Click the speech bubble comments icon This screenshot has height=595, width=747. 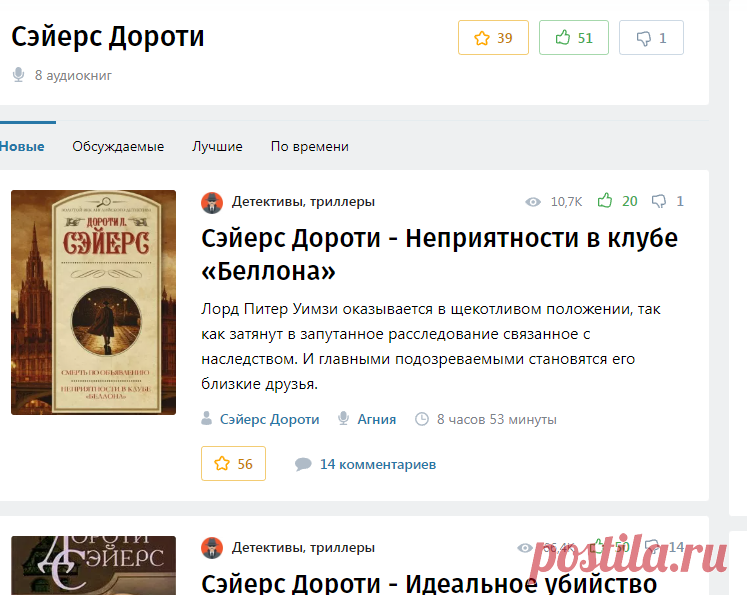[x=303, y=464]
